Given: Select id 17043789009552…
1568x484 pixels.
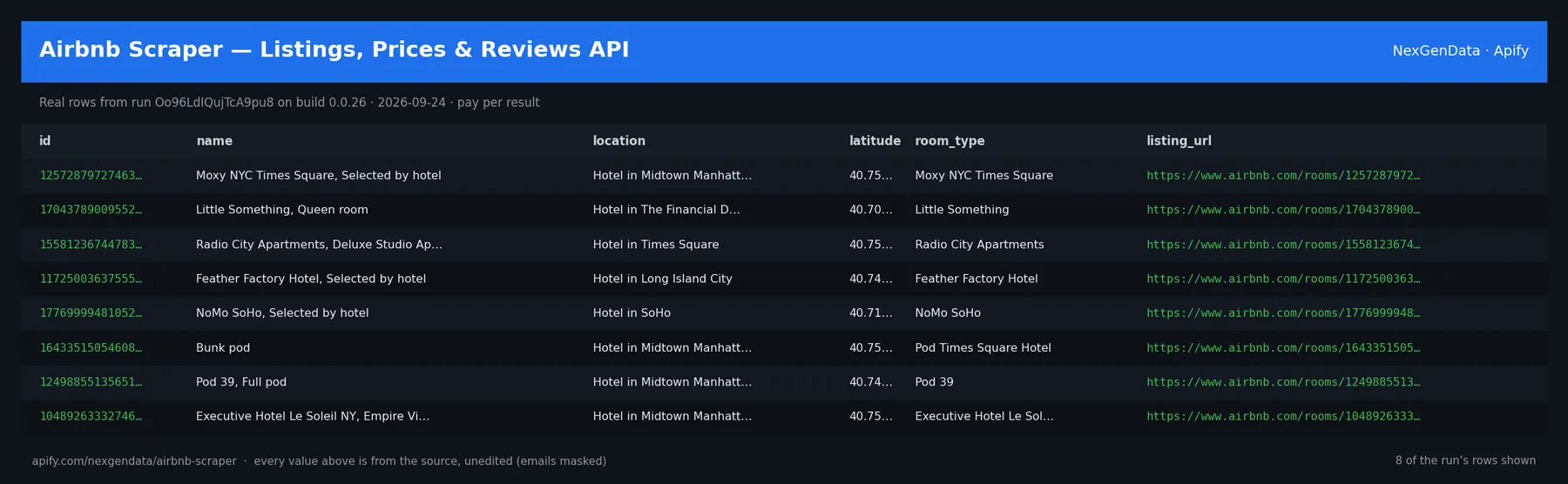Looking at the screenshot, I should [x=91, y=210].
